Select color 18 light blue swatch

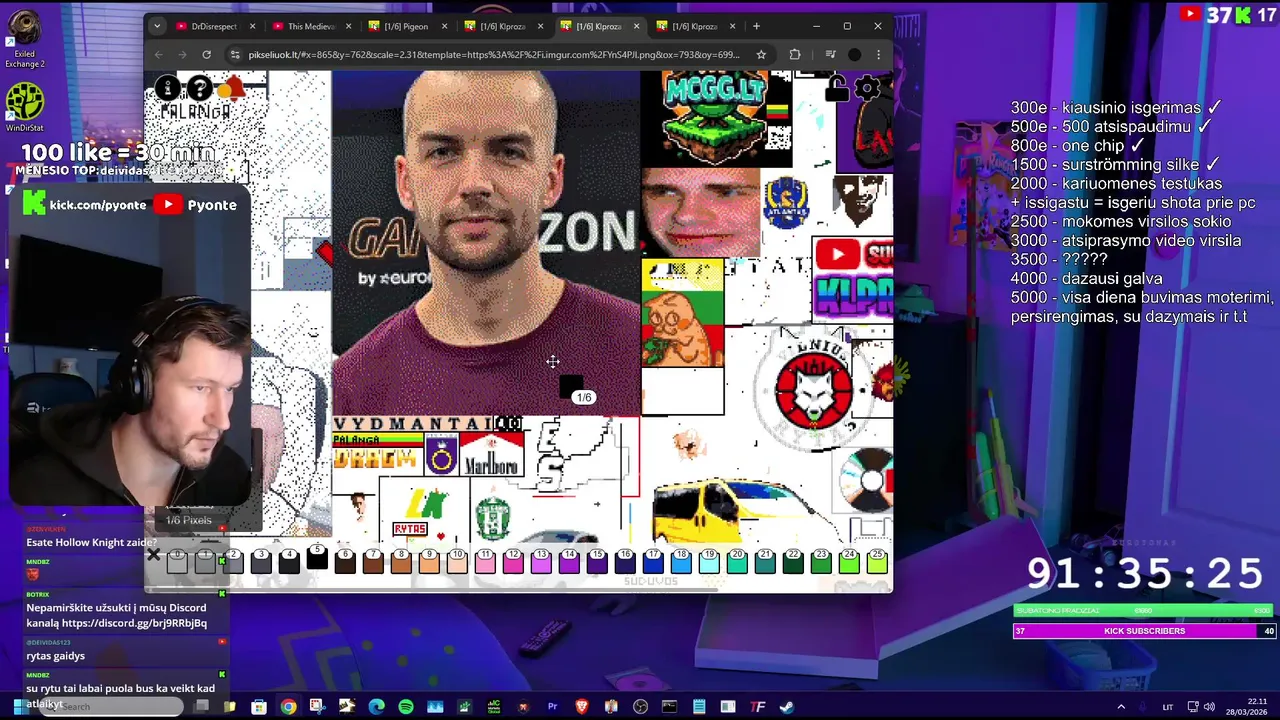pyautogui.click(x=681, y=561)
